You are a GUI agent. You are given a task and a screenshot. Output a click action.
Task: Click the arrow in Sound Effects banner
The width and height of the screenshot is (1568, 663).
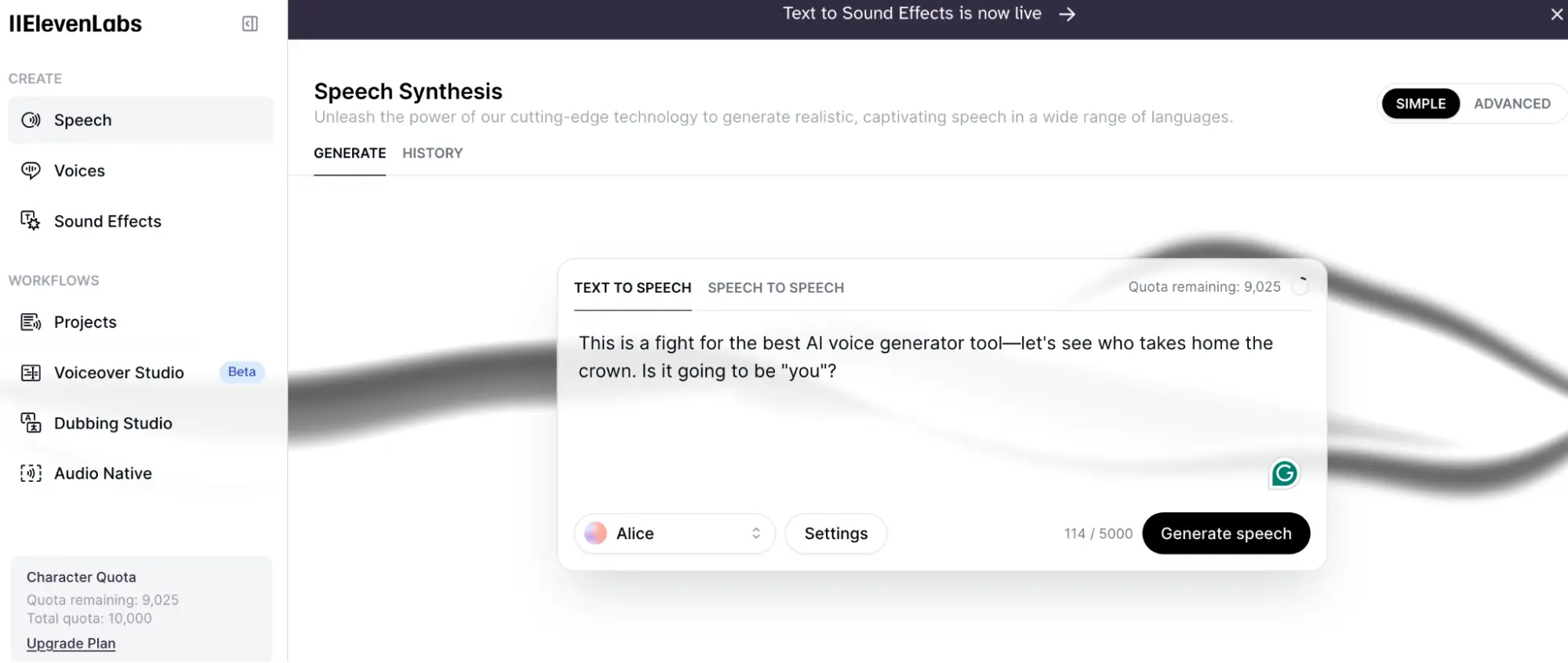coord(1067,14)
